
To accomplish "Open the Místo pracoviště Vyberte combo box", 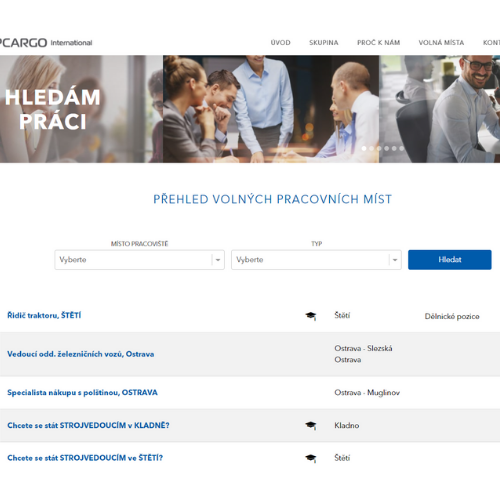I will point(139,260).
